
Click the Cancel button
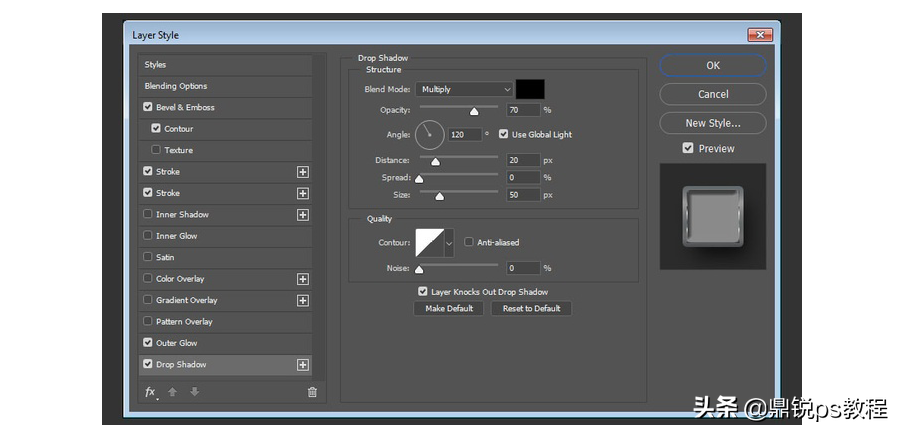[x=713, y=94]
